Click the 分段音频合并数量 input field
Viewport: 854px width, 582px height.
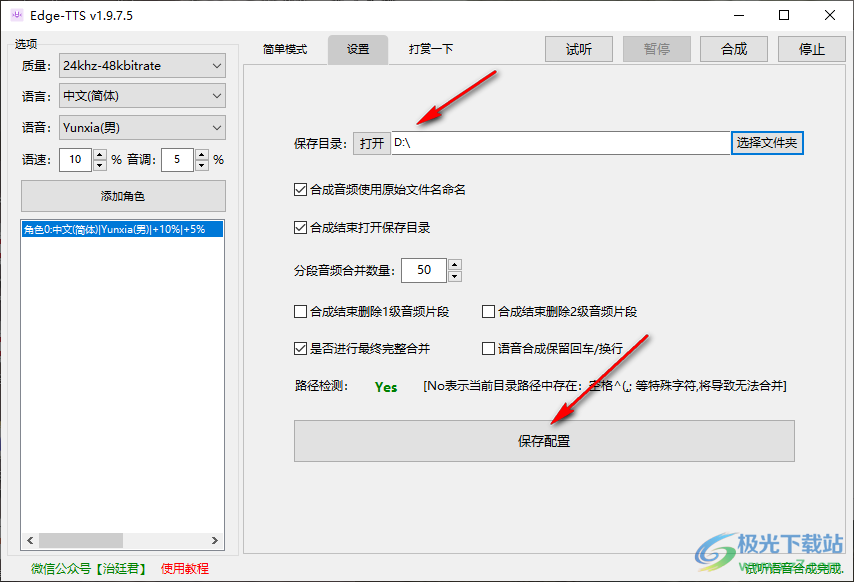(x=424, y=270)
